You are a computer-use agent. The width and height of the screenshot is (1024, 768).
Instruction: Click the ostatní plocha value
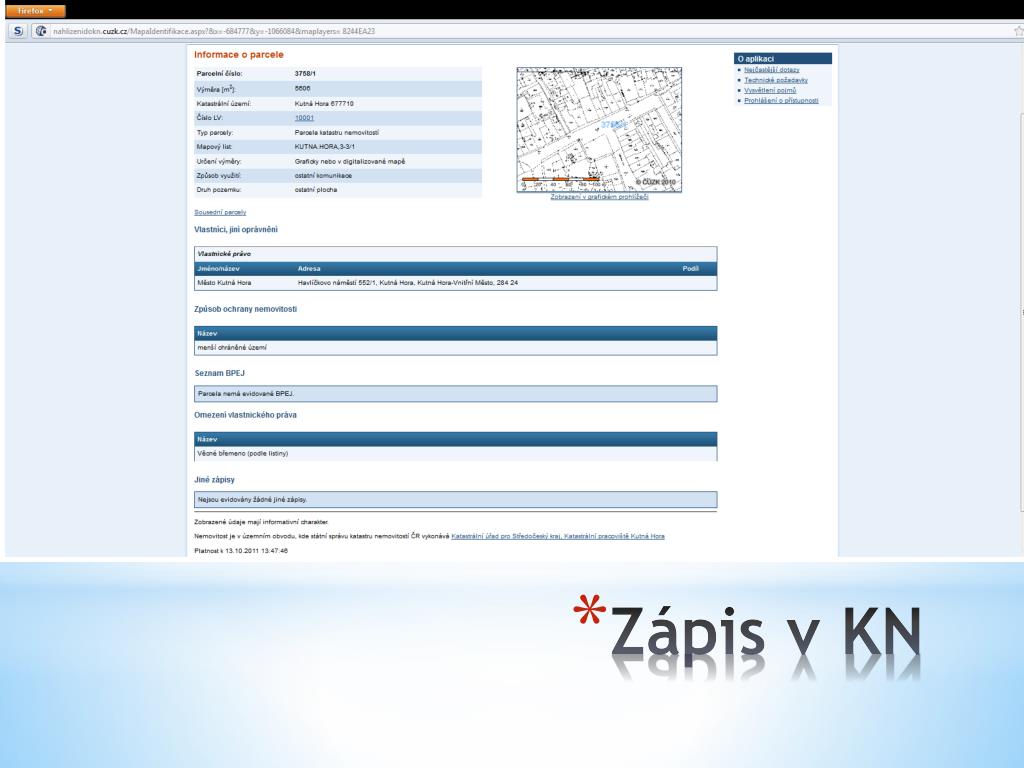[315, 190]
